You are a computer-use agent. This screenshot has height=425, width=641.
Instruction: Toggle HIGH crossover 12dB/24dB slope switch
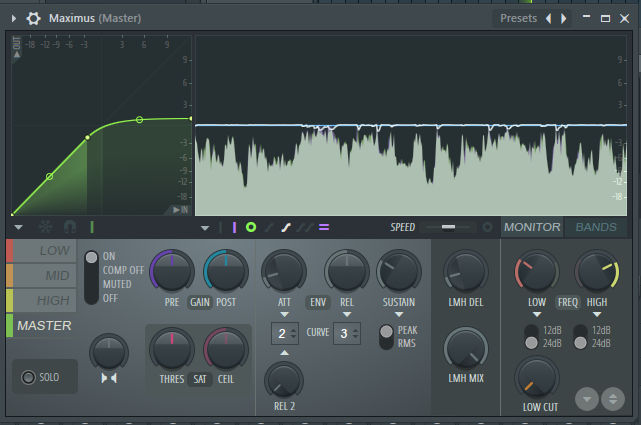tap(580, 337)
